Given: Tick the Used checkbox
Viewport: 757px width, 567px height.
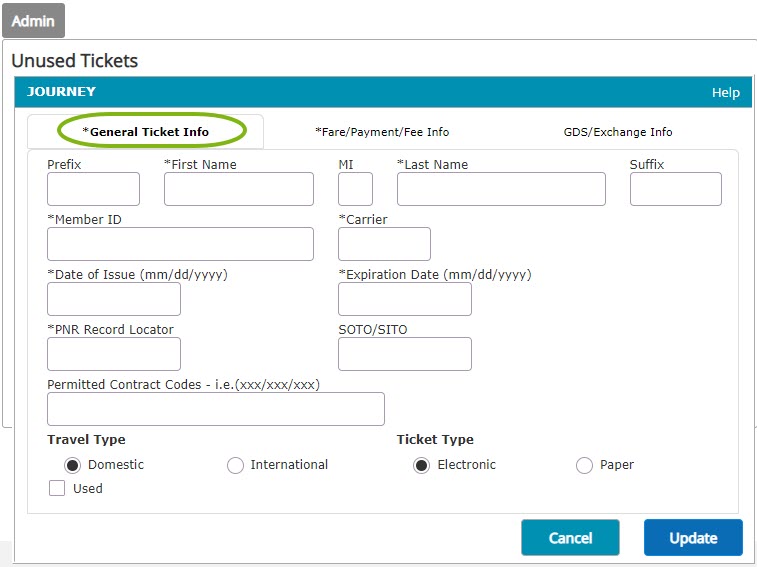Looking at the screenshot, I should [57, 488].
